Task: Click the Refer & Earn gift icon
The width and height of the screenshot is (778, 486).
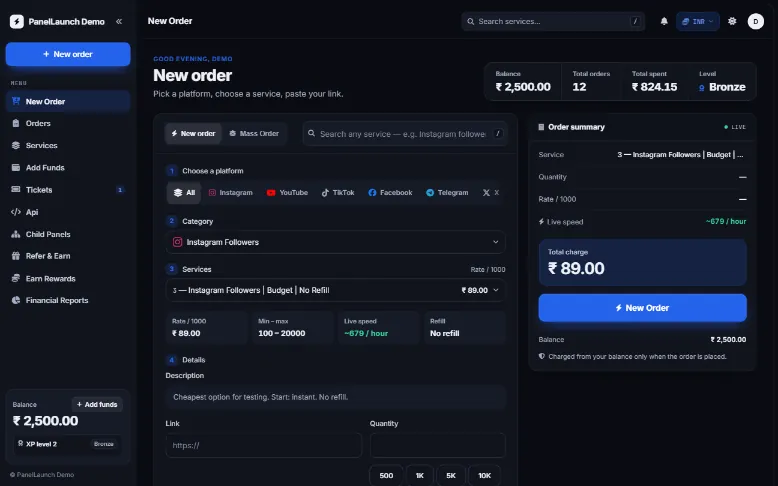Action: click(16, 256)
